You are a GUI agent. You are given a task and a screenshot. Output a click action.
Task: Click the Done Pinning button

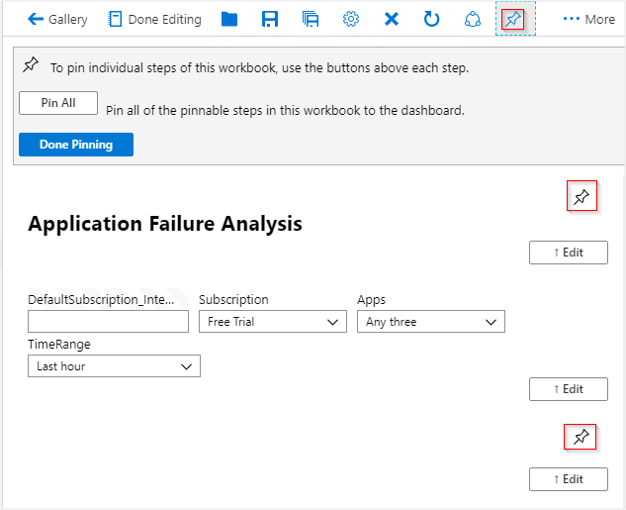76,145
